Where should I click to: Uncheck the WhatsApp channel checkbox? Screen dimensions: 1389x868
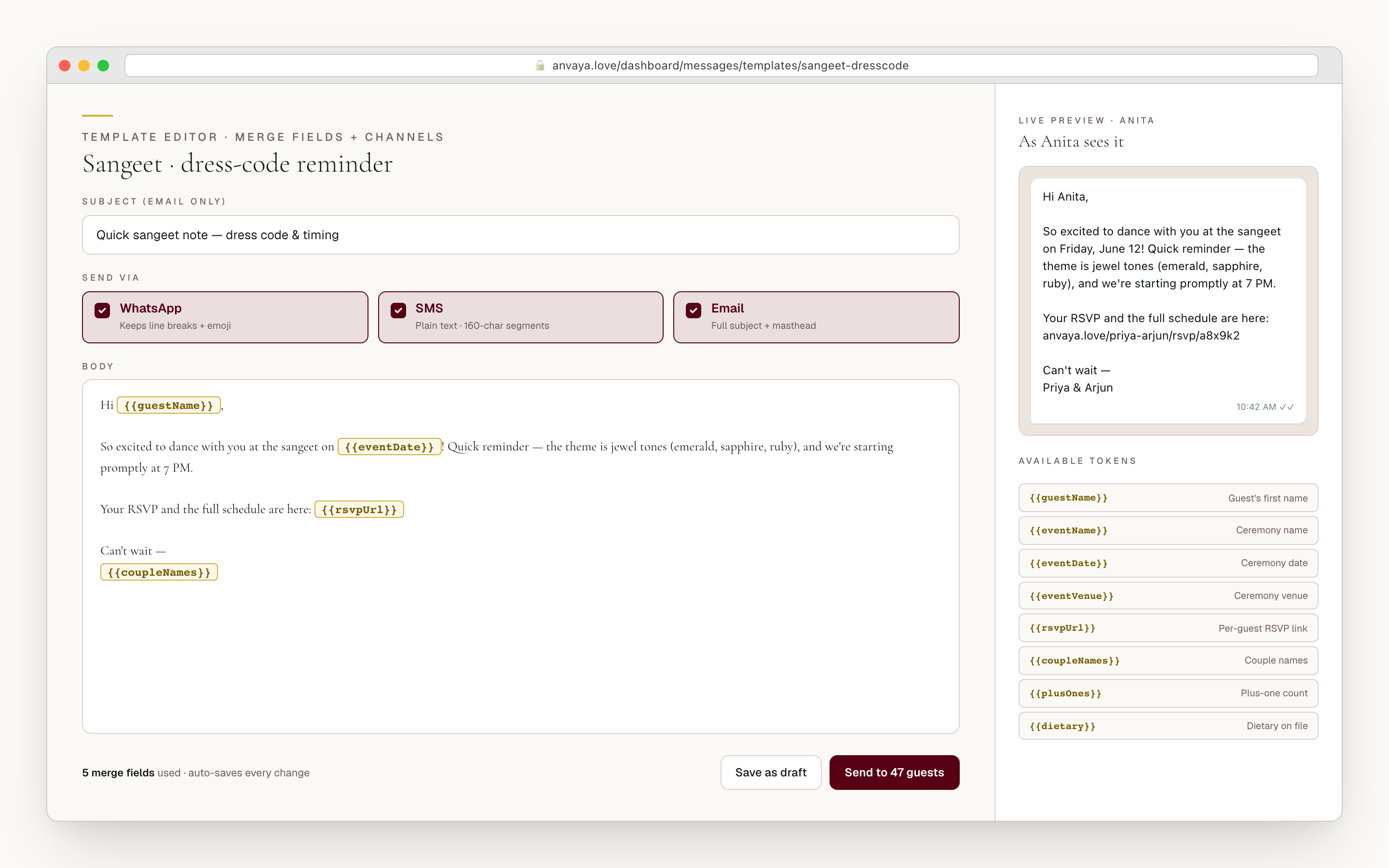tap(102, 311)
